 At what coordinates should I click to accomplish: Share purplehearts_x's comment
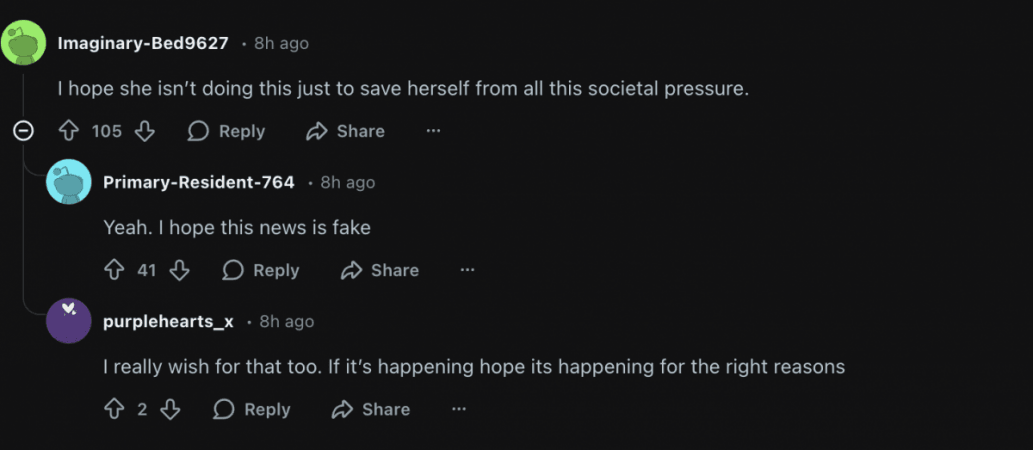tap(370, 409)
